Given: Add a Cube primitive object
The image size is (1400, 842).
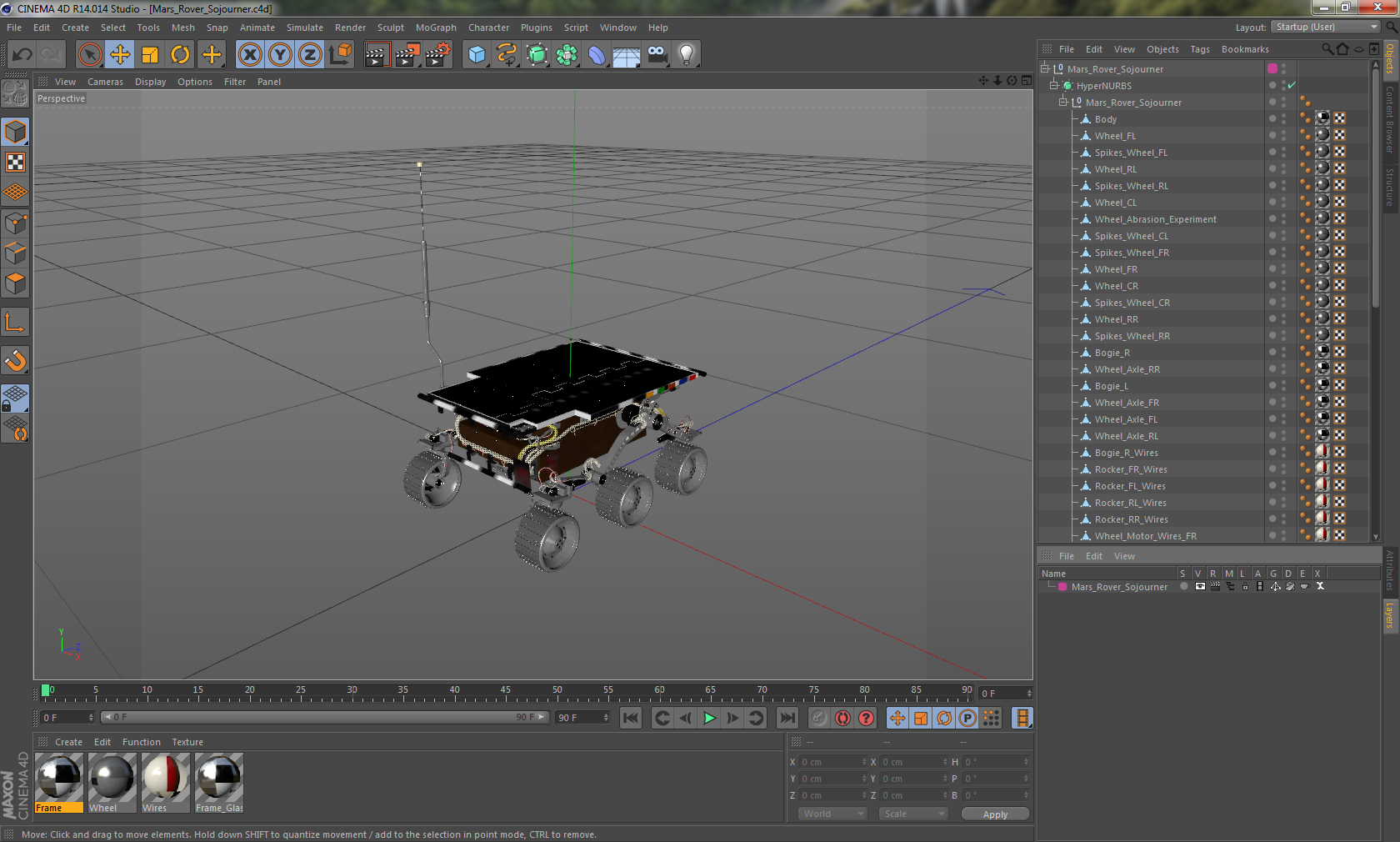Looking at the screenshot, I should (477, 55).
